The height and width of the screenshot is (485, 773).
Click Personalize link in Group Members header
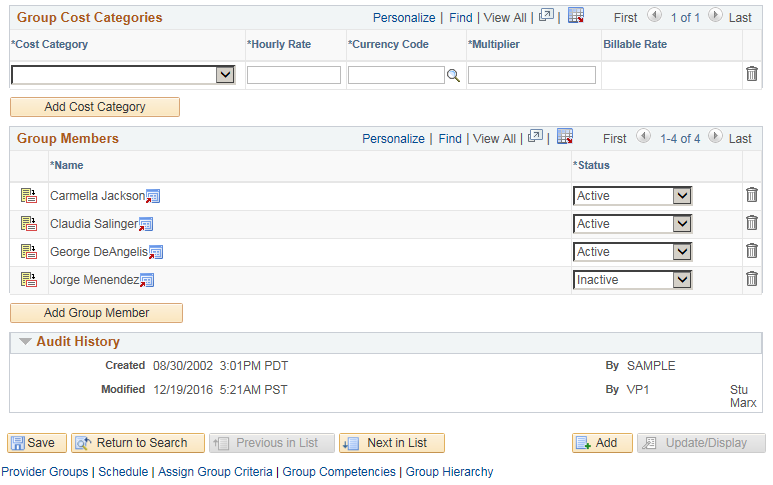[393, 139]
